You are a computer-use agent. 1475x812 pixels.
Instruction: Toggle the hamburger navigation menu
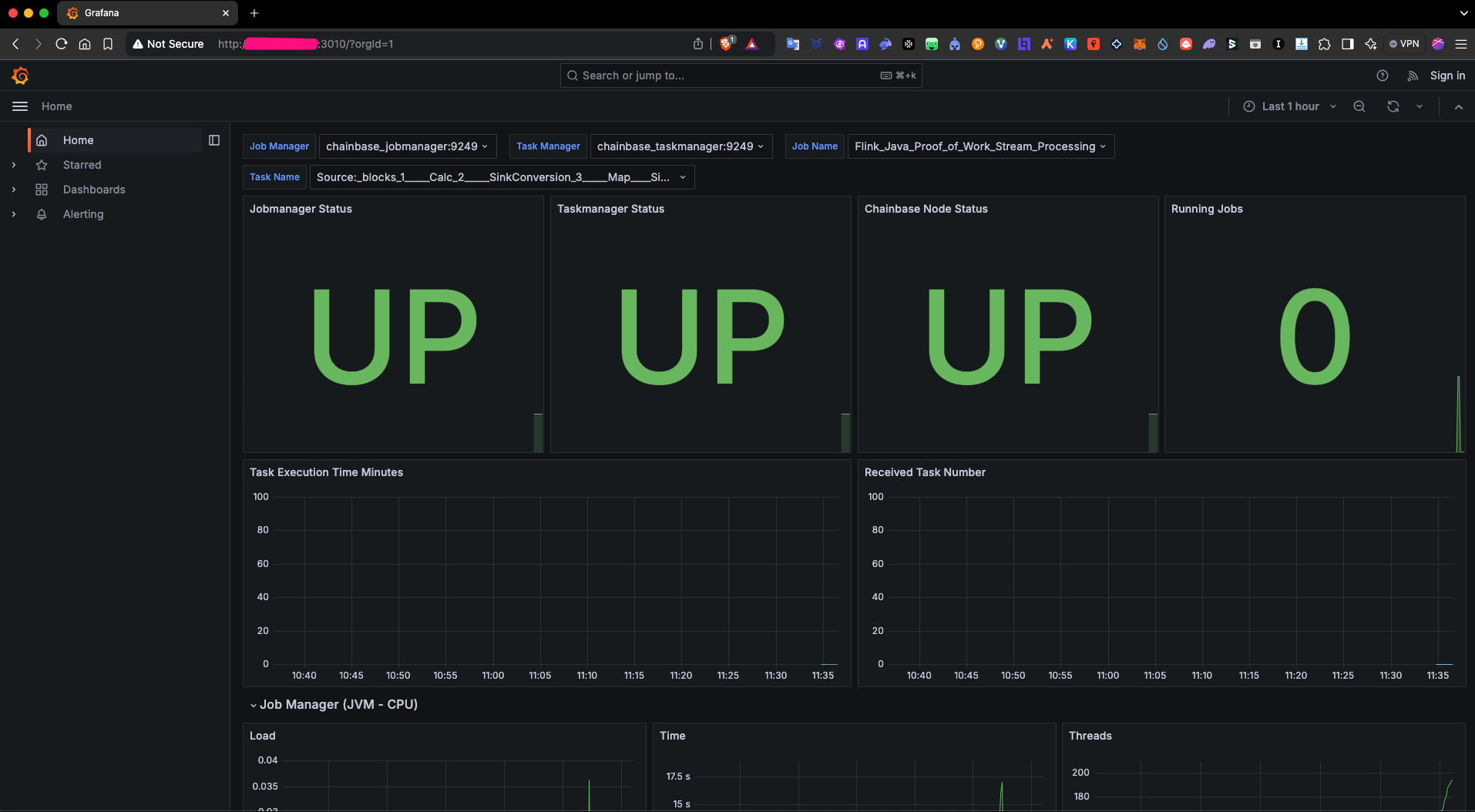[x=20, y=106]
